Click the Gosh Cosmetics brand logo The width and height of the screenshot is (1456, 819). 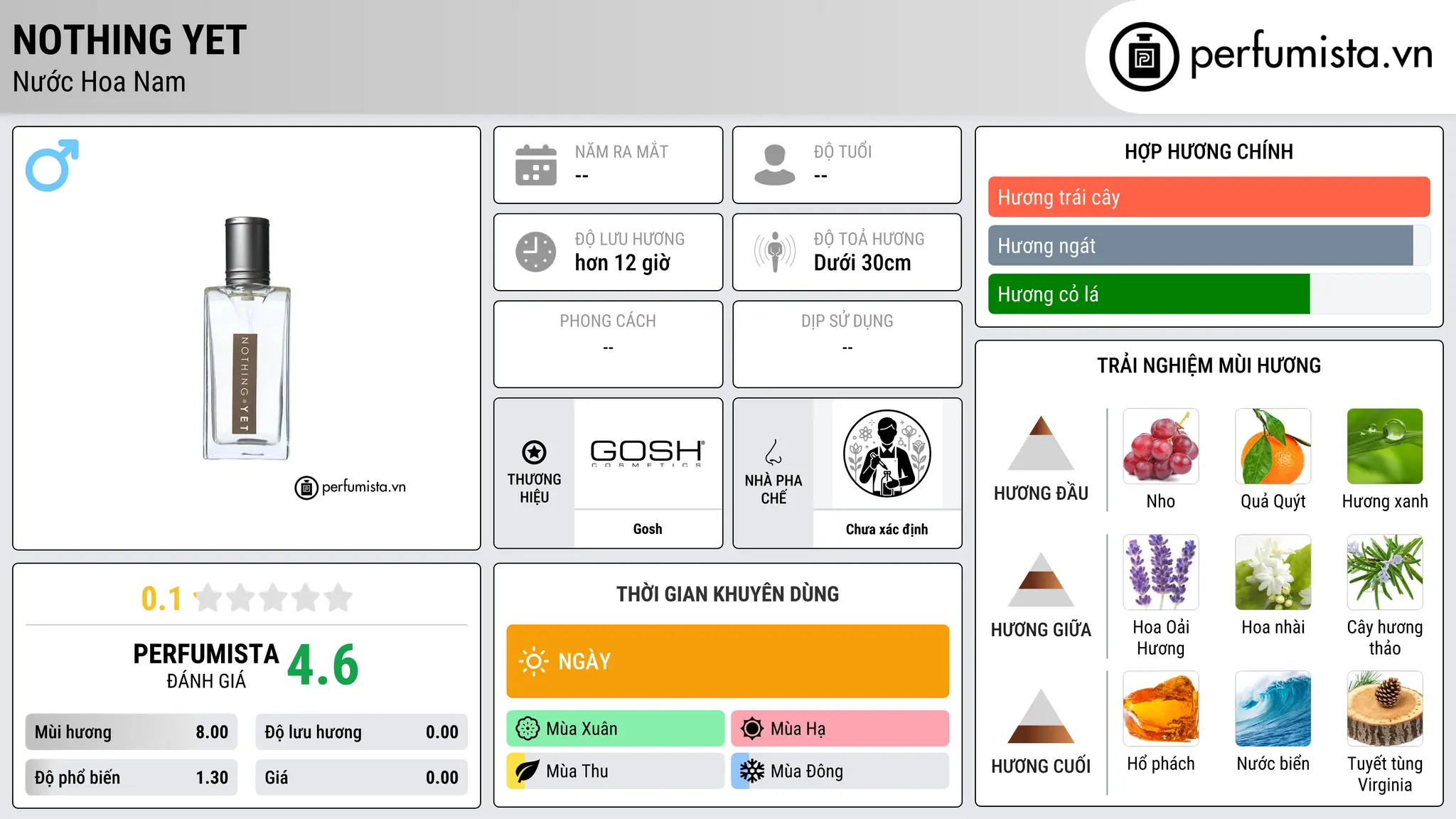648,452
